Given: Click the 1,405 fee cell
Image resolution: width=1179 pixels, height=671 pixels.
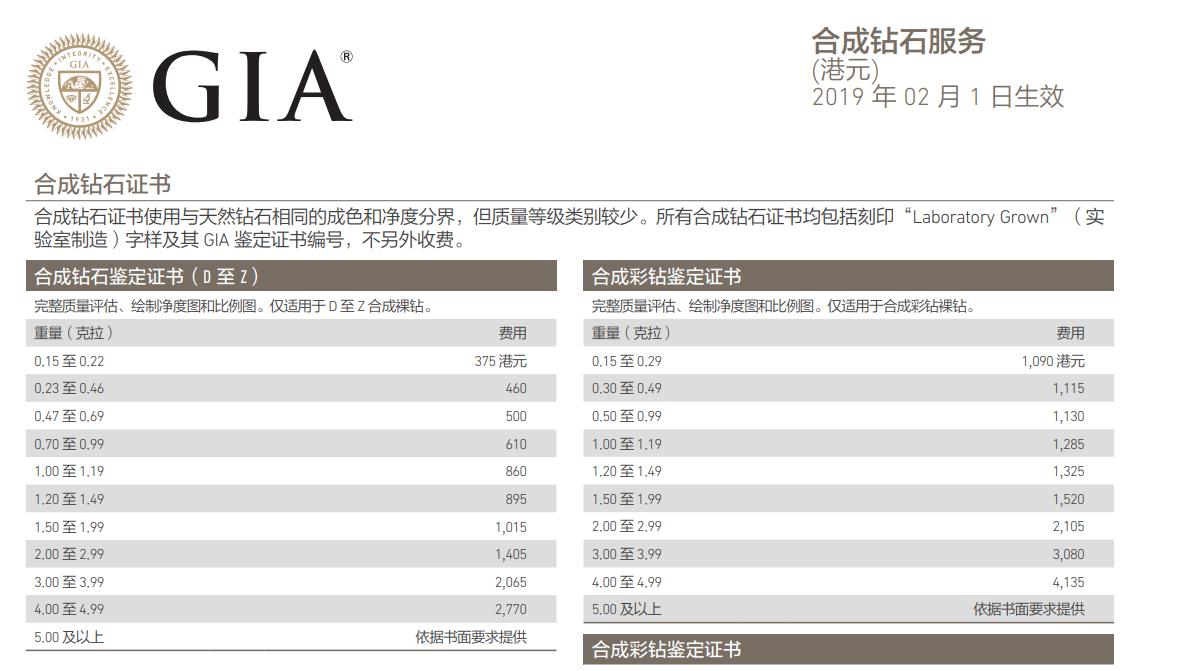Looking at the screenshot, I should [x=511, y=554].
